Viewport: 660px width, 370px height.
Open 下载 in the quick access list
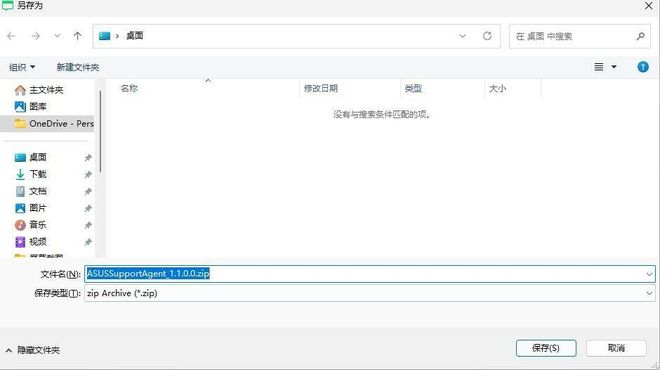[30, 174]
